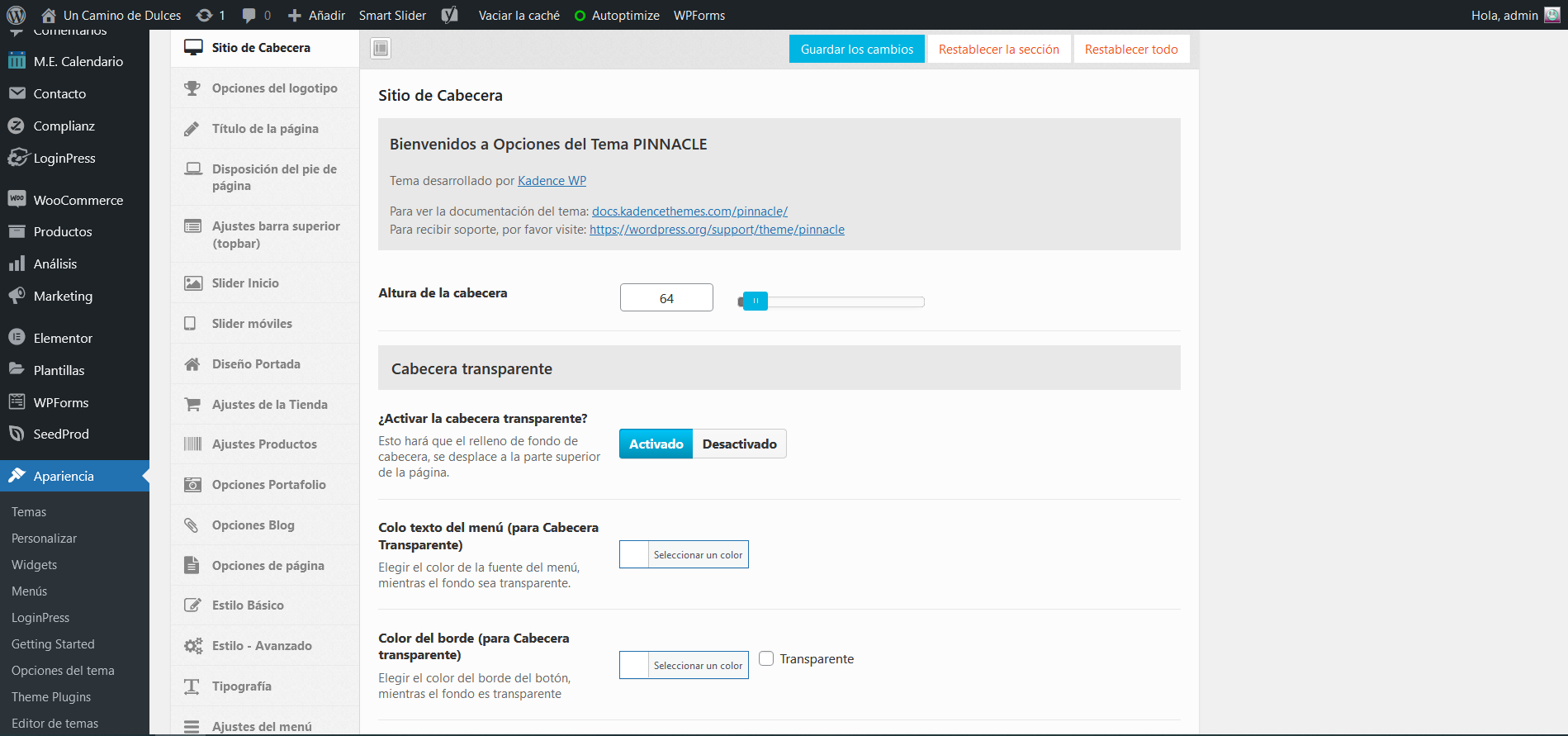Open the wordpress.org support theme link
Image resolution: width=1568 pixels, height=736 pixels.
tap(717, 229)
